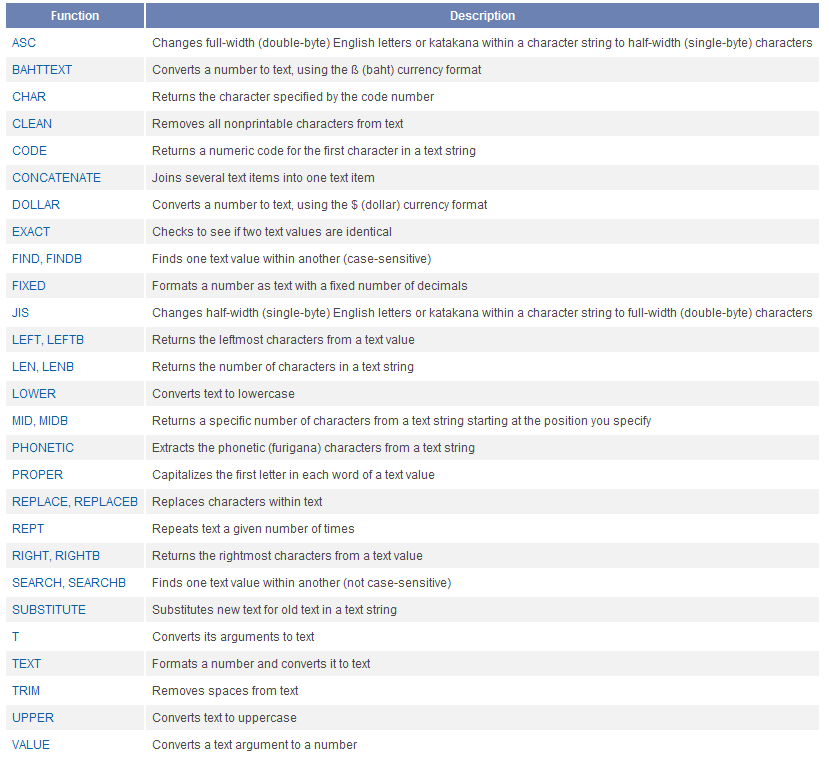Click 'Removes spaces from text' description
The image size is (829, 764).
point(225,690)
